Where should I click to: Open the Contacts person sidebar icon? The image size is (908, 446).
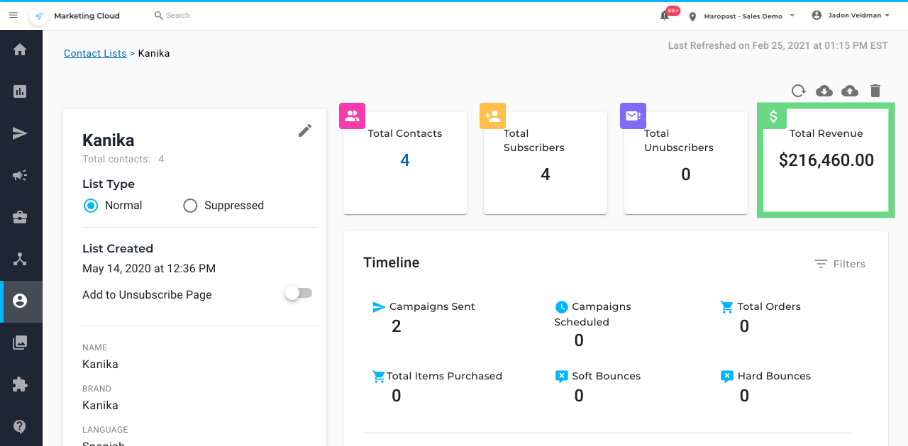pyautogui.click(x=20, y=301)
